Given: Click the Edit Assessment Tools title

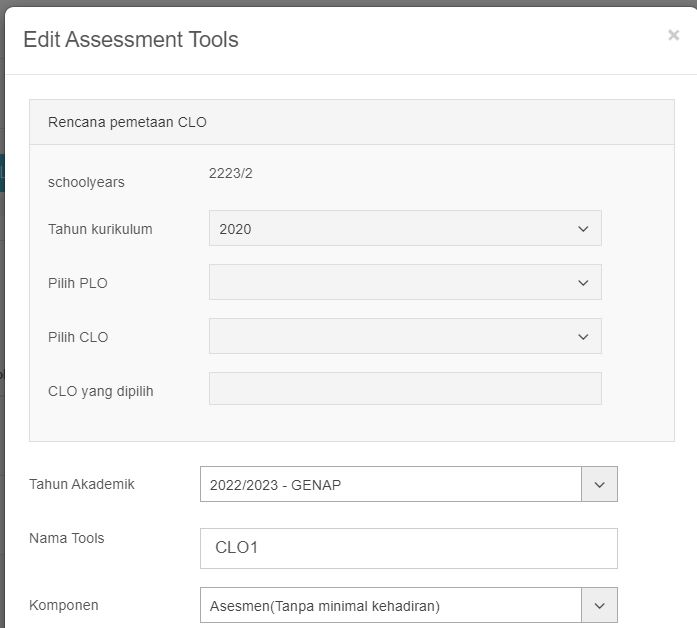Looking at the screenshot, I should 131,40.
